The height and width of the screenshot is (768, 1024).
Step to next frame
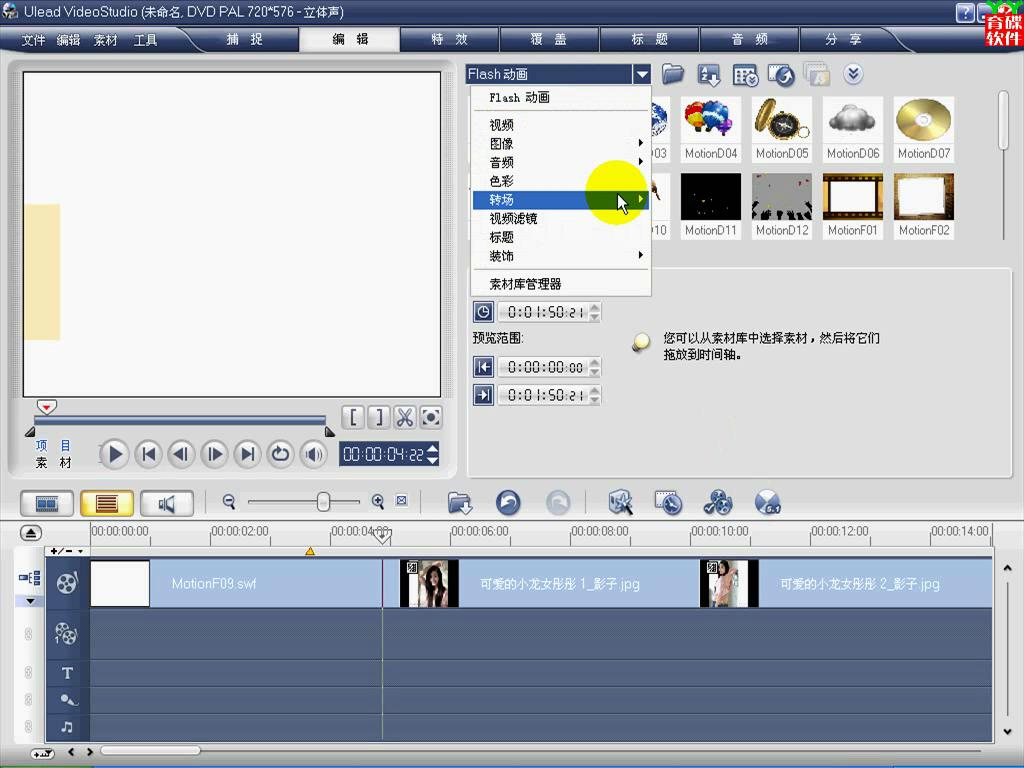coord(214,454)
